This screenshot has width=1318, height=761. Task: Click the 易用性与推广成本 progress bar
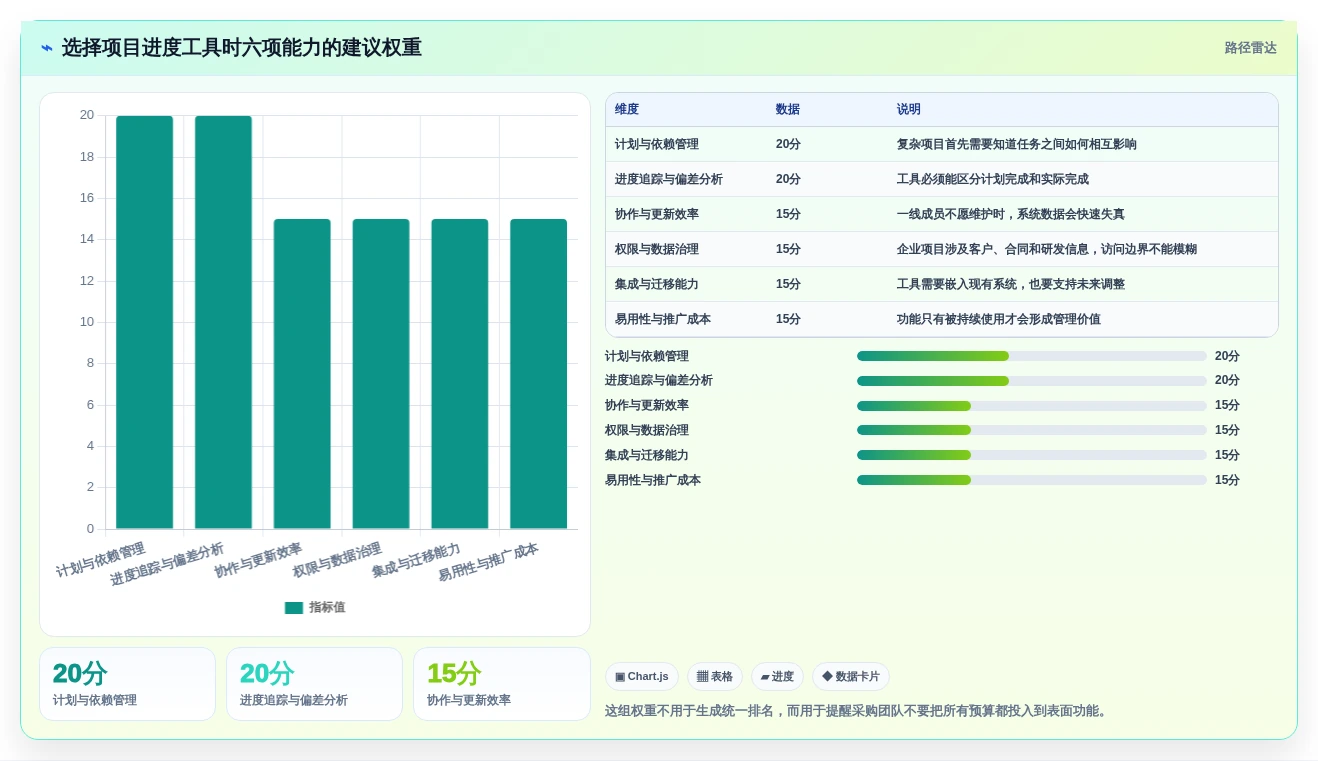point(1032,480)
